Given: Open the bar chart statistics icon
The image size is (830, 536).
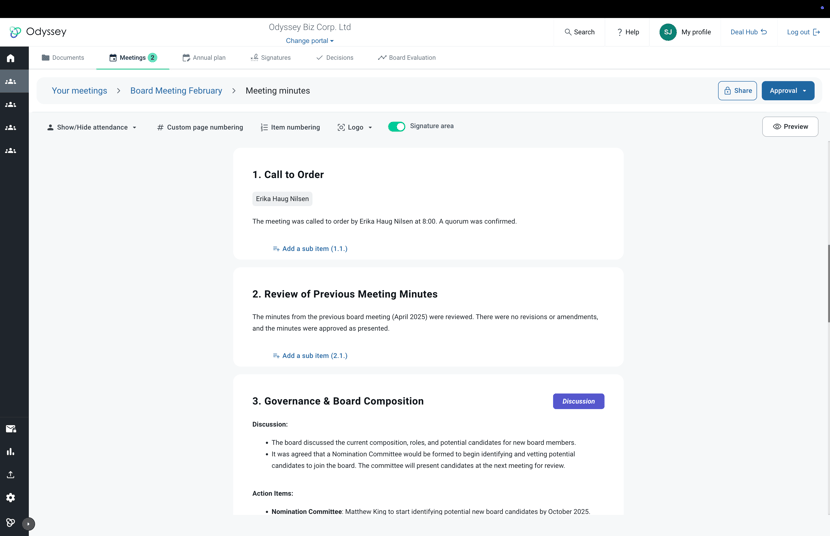Looking at the screenshot, I should 11,451.
